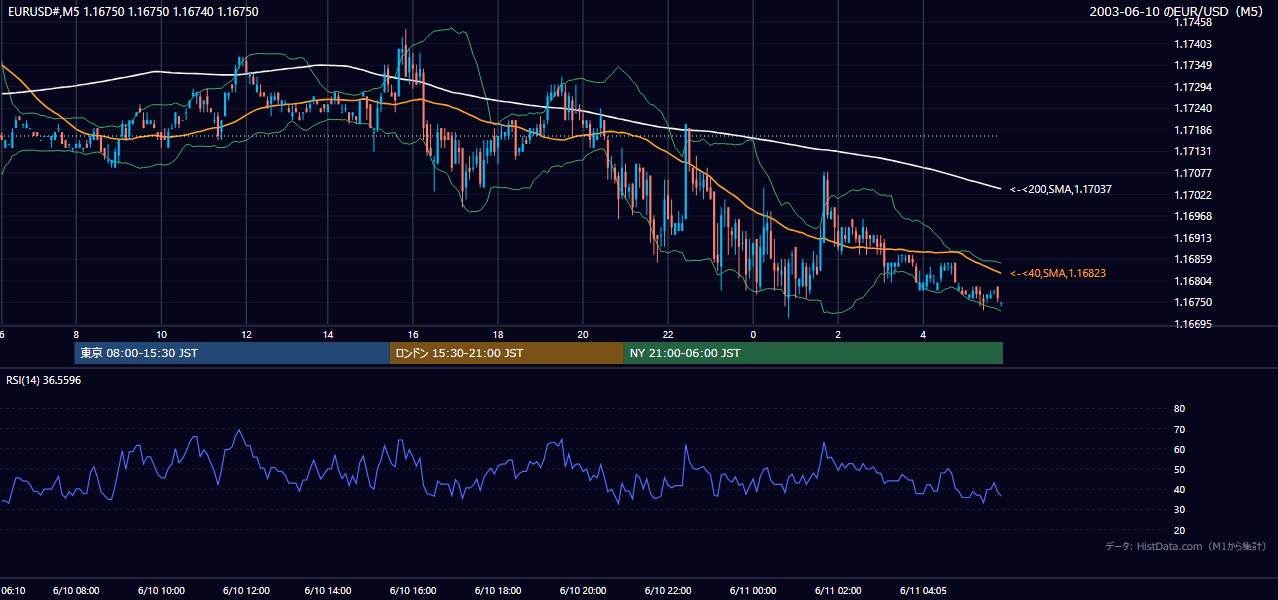Viewport: 1278px width, 600px height.
Task: Click price axis label 1.16750
Action: tap(1193, 302)
